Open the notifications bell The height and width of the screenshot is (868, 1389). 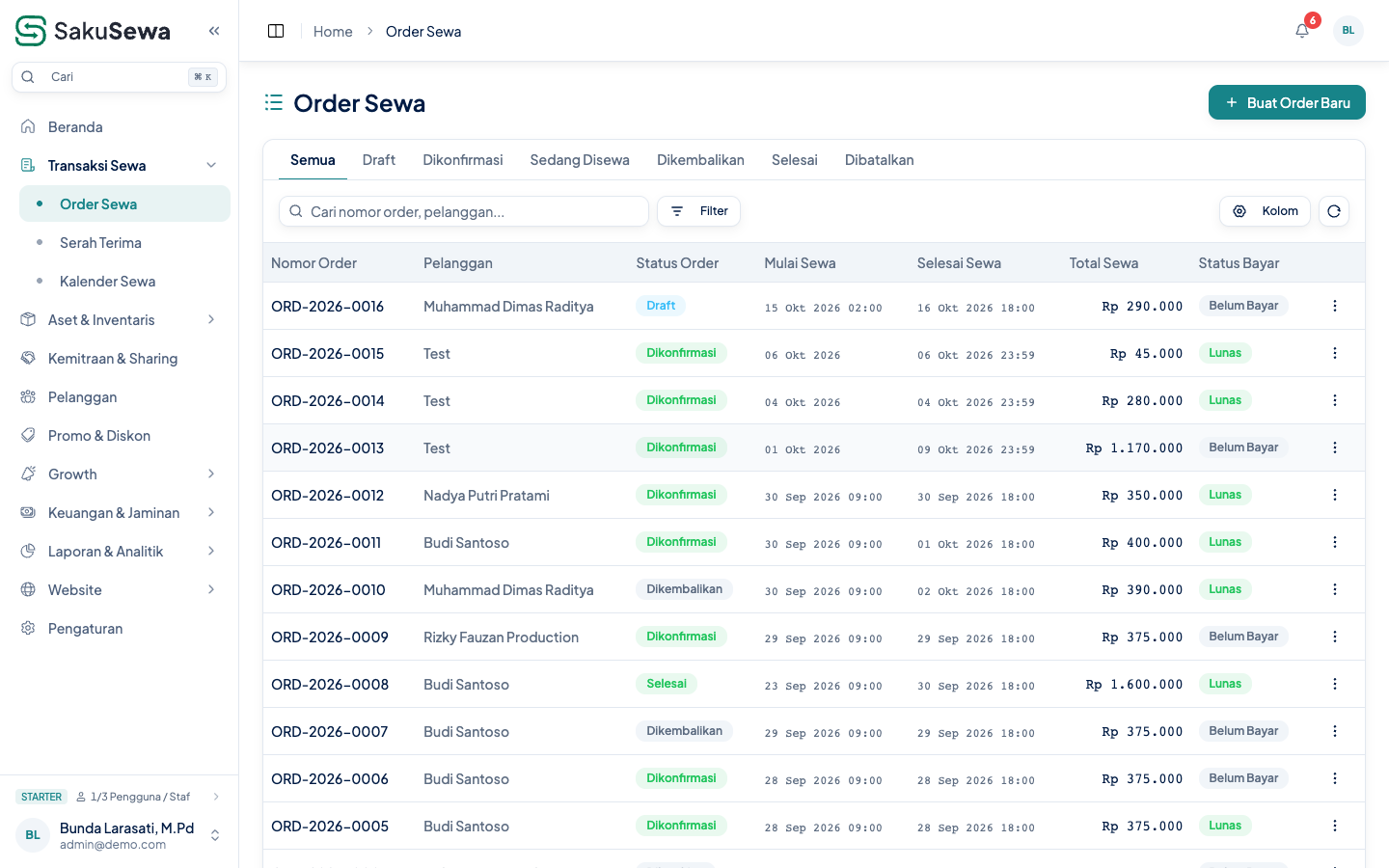coord(1302,31)
